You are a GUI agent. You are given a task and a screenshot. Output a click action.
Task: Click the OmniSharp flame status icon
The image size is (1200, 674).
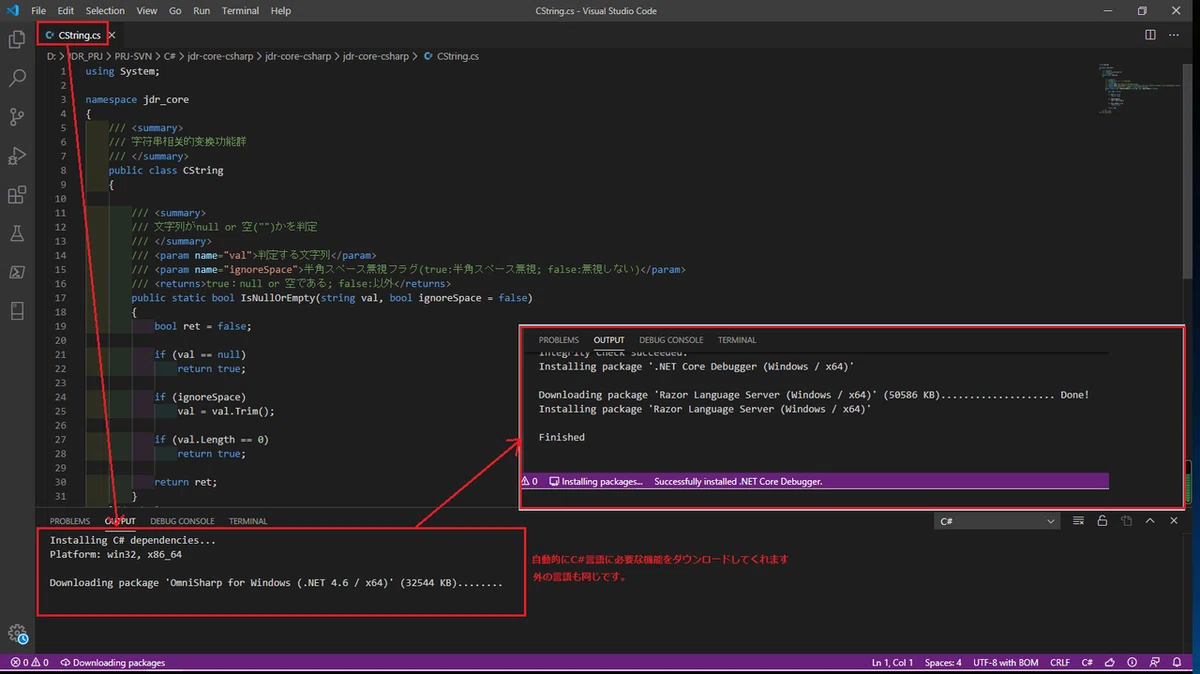[1108, 662]
